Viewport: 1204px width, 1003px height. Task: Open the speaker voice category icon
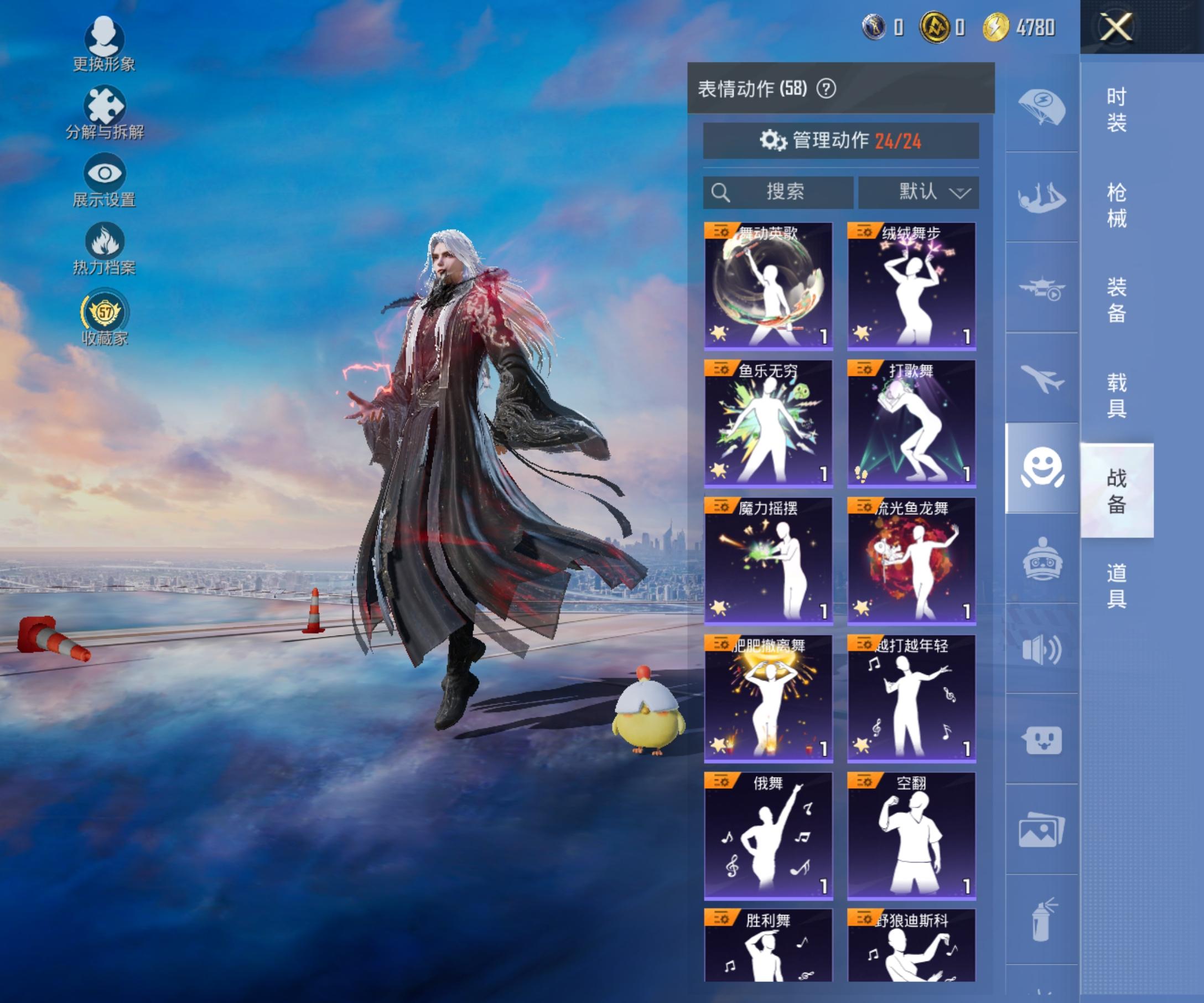click(x=1042, y=649)
